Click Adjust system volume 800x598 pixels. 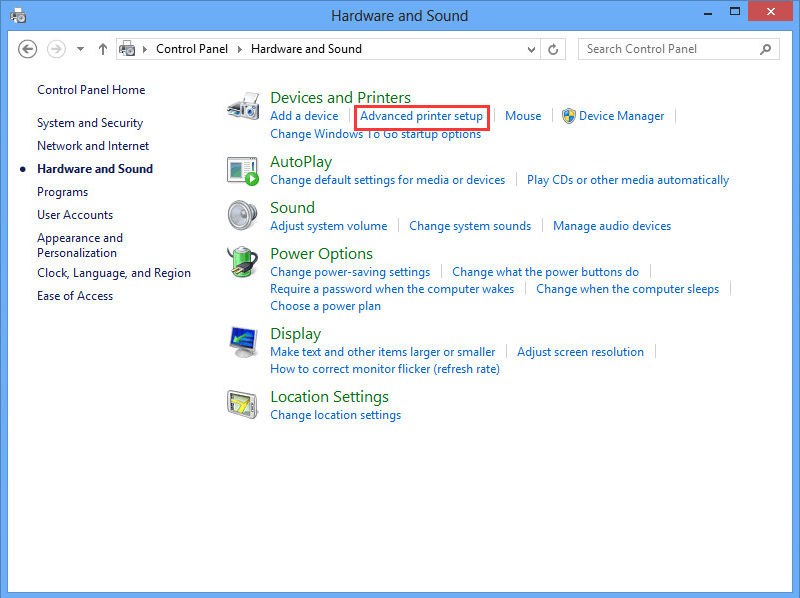coord(329,226)
